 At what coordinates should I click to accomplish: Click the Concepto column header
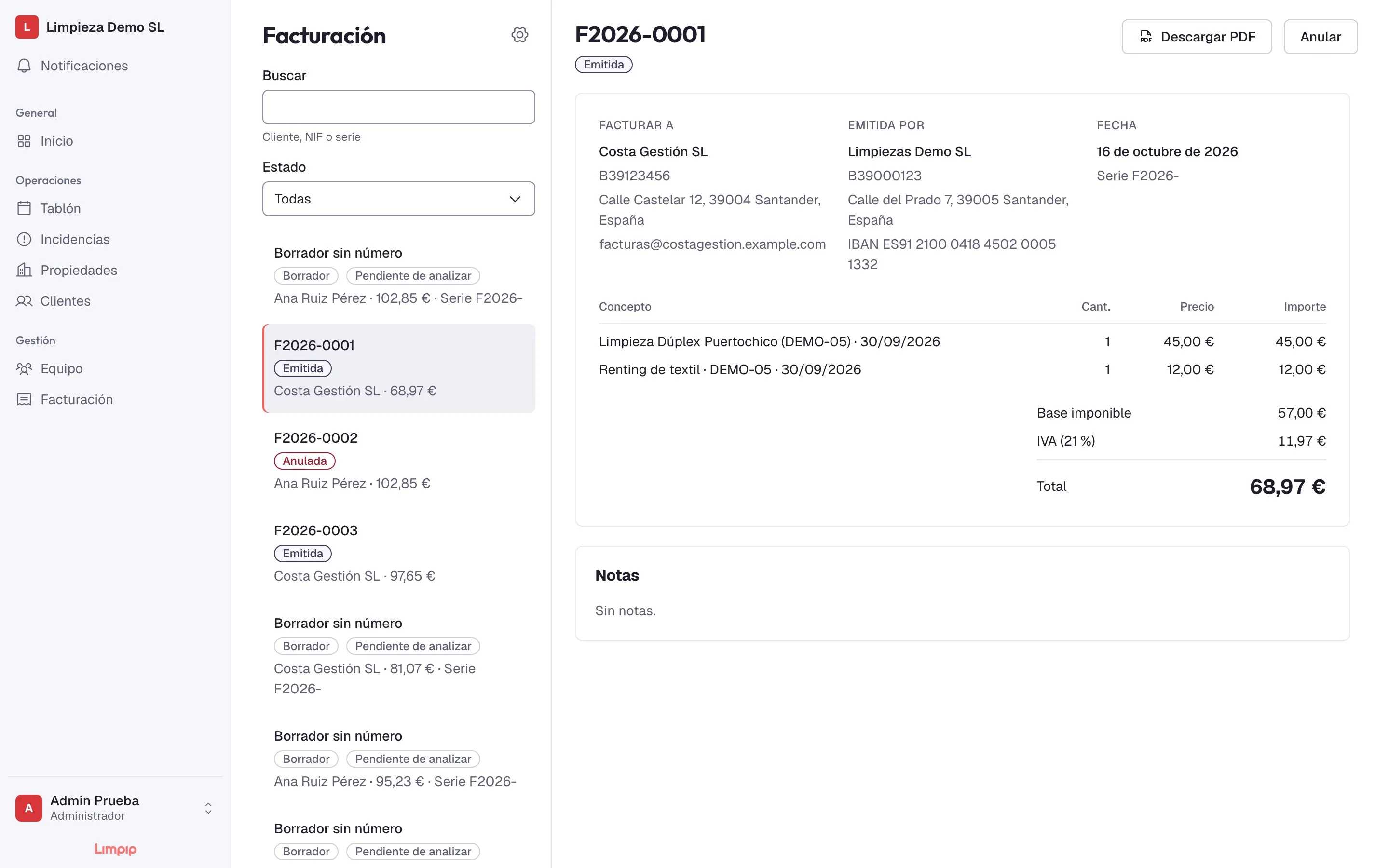click(625, 307)
